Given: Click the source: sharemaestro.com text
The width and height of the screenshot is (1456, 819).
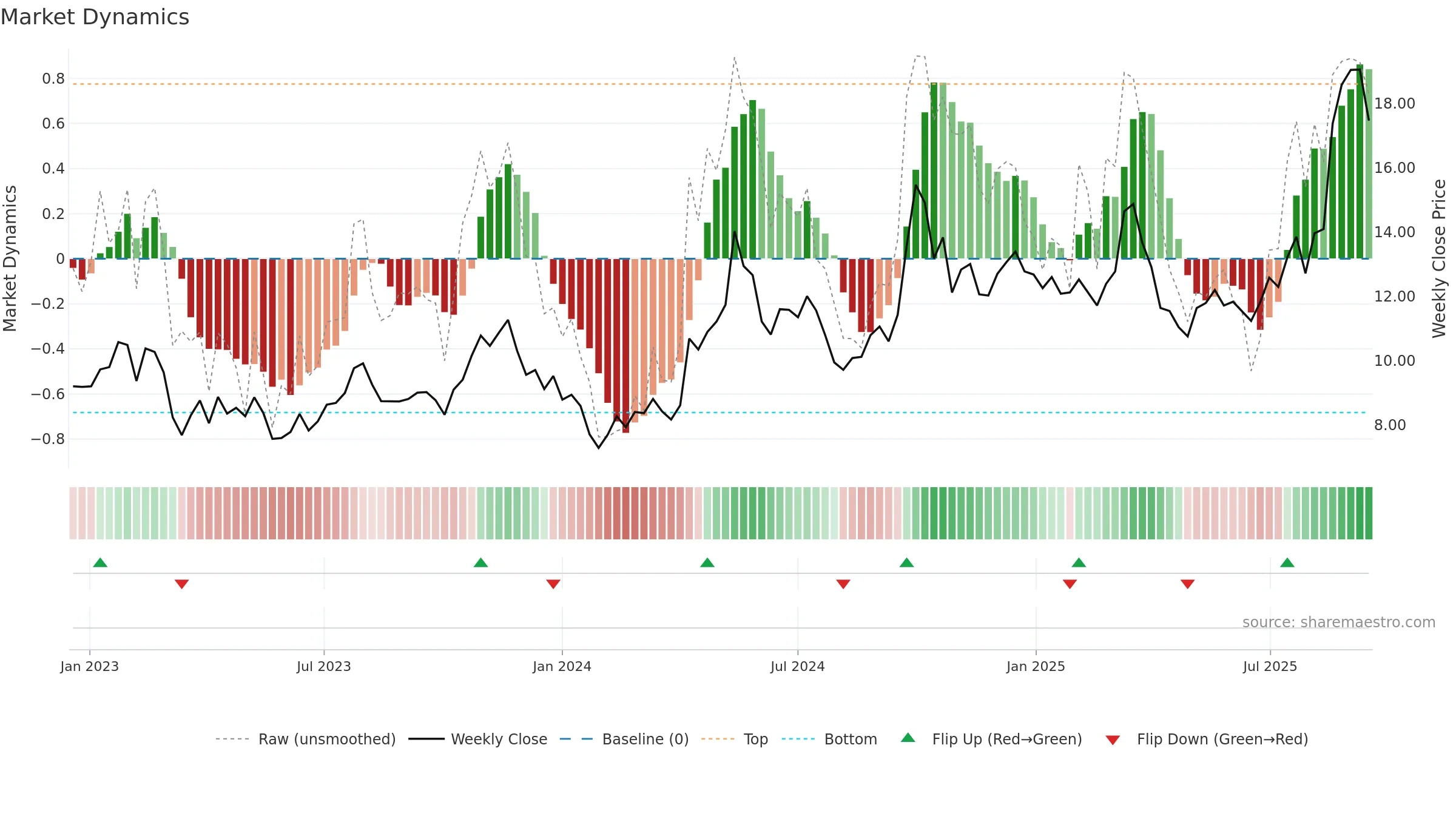Looking at the screenshot, I should tap(1339, 622).
